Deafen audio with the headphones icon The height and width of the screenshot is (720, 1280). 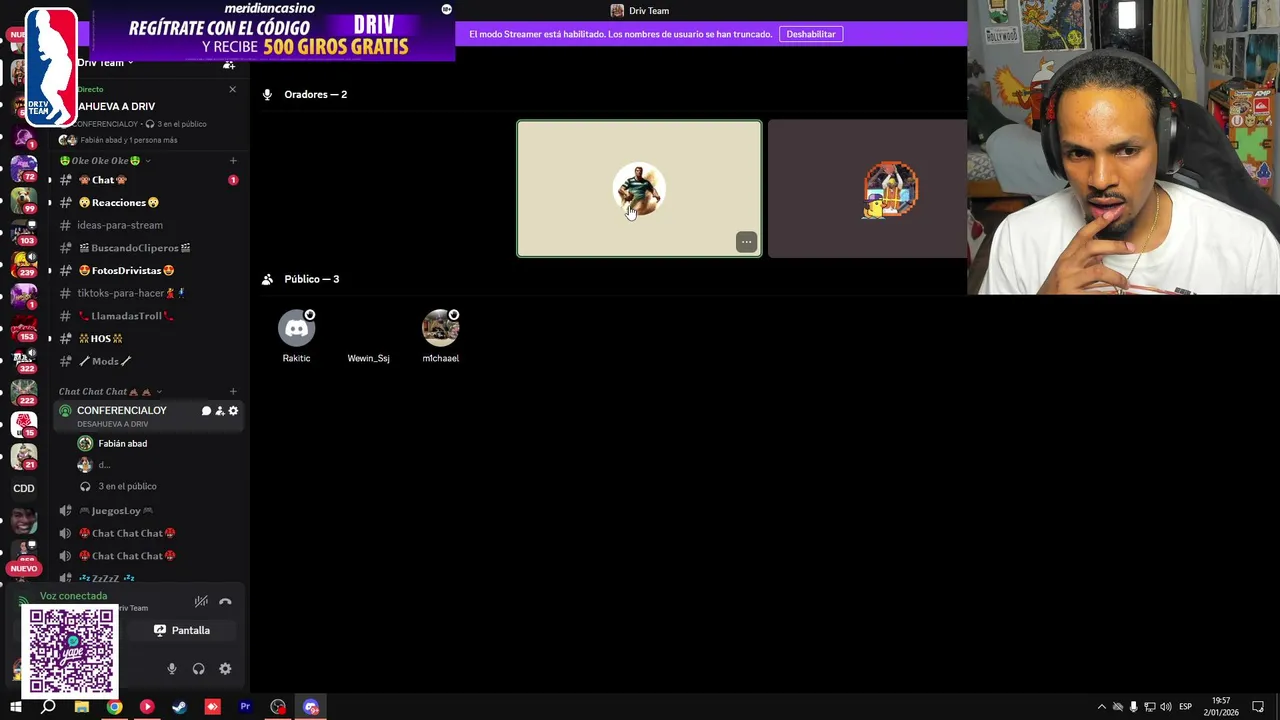(x=198, y=669)
